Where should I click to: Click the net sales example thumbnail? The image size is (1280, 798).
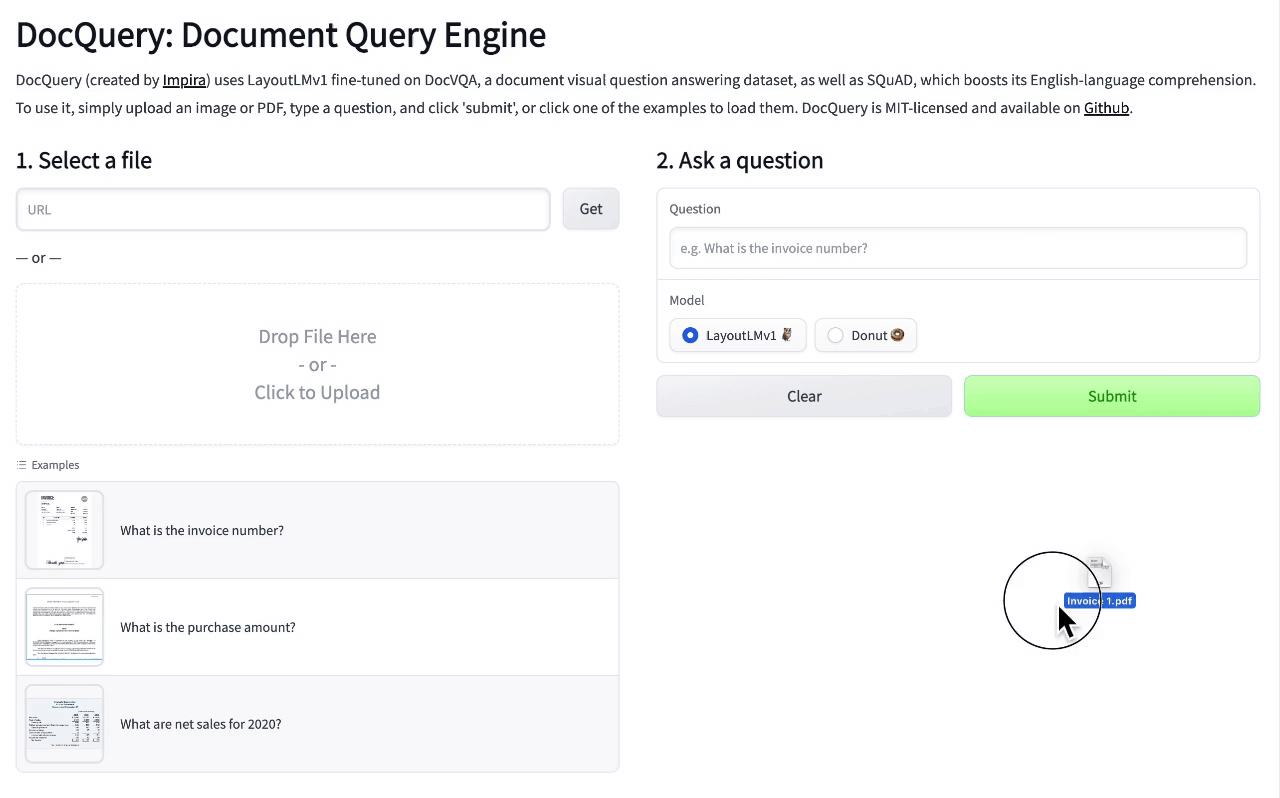pyautogui.click(x=64, y=724)
